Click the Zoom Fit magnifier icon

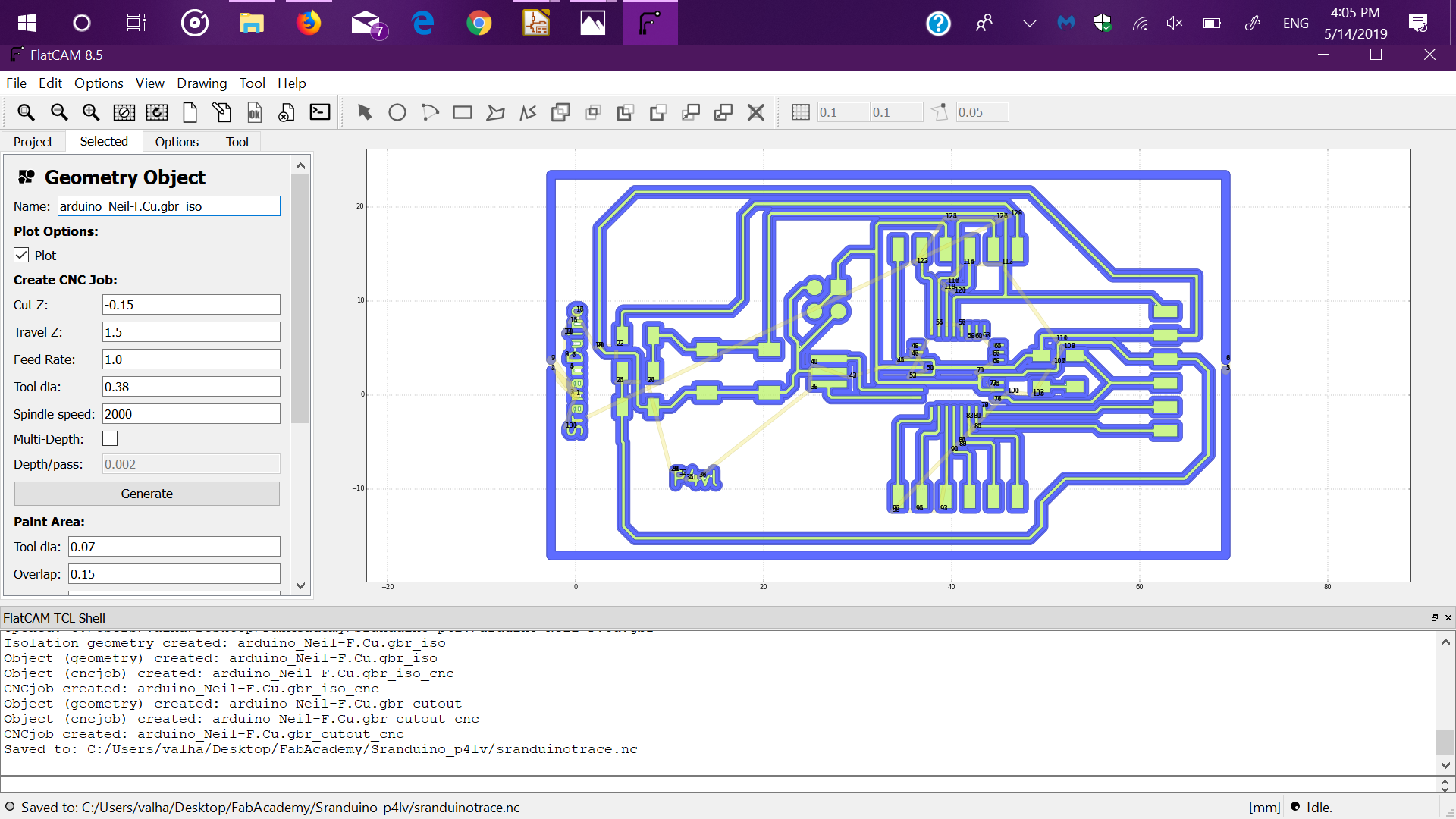click(x=26, y=112)
